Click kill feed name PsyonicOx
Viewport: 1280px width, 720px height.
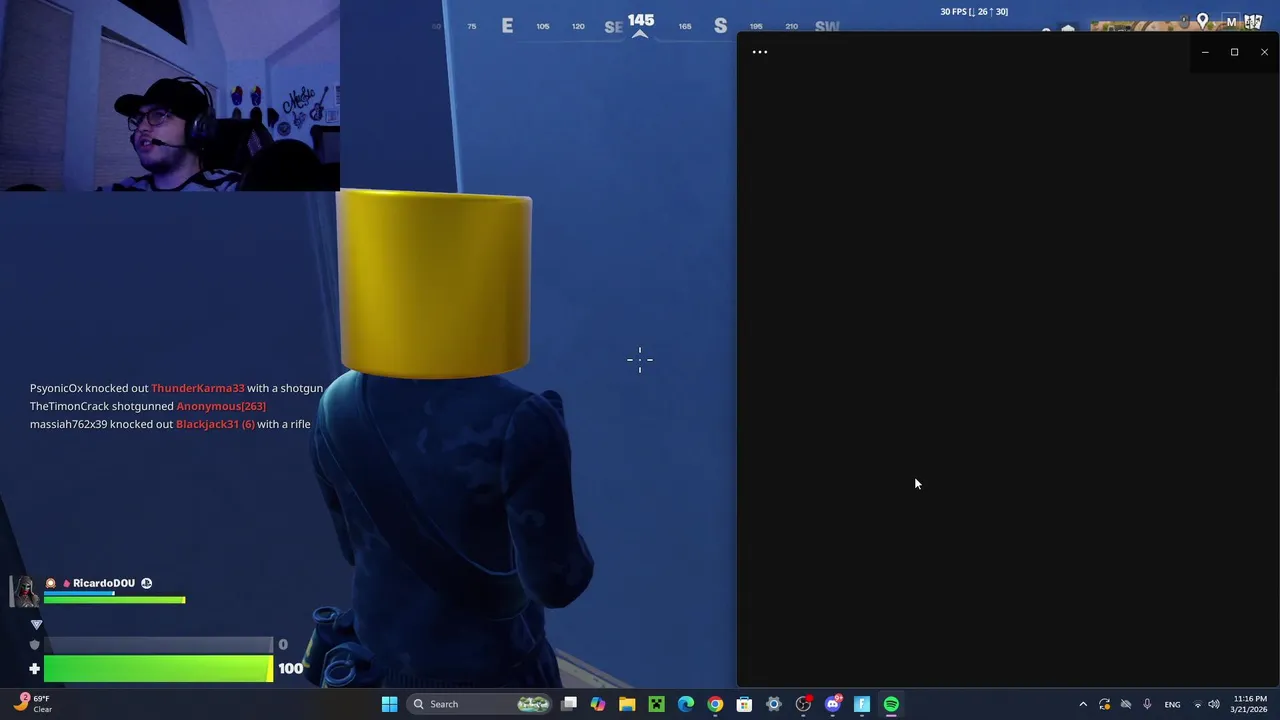pos(56,388)
